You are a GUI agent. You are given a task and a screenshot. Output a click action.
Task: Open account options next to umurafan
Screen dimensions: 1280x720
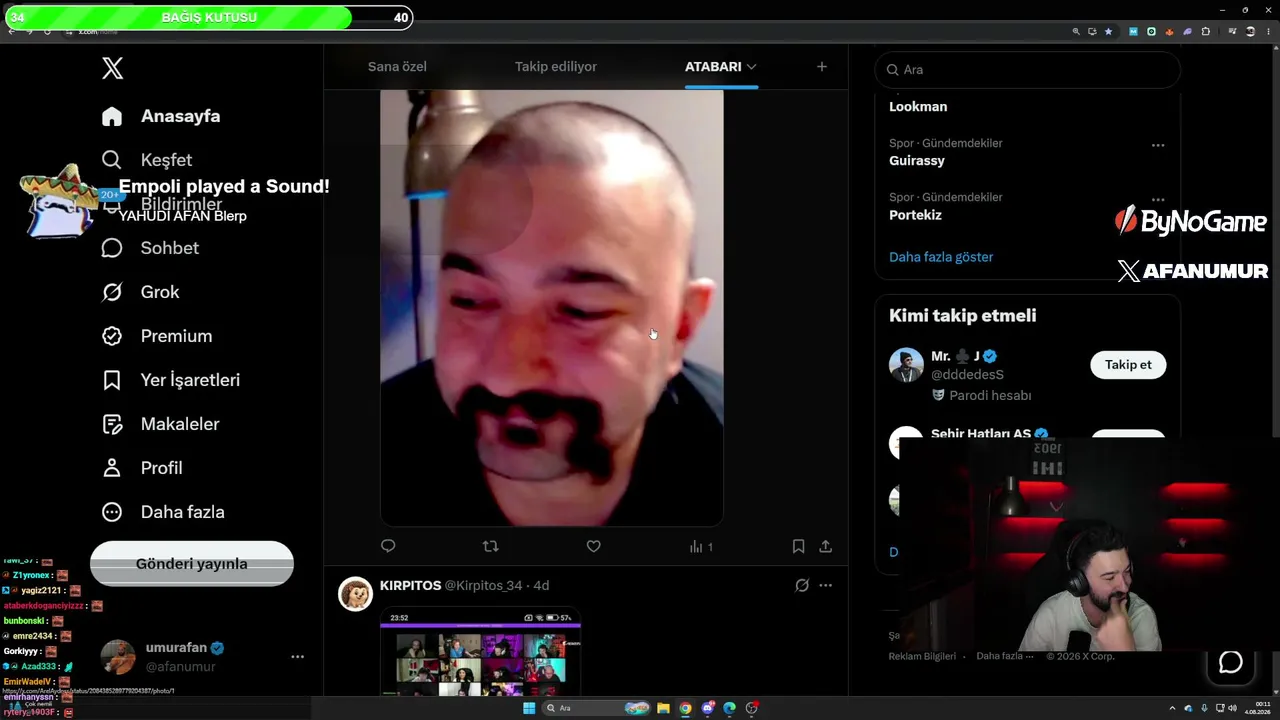(297, 657)
